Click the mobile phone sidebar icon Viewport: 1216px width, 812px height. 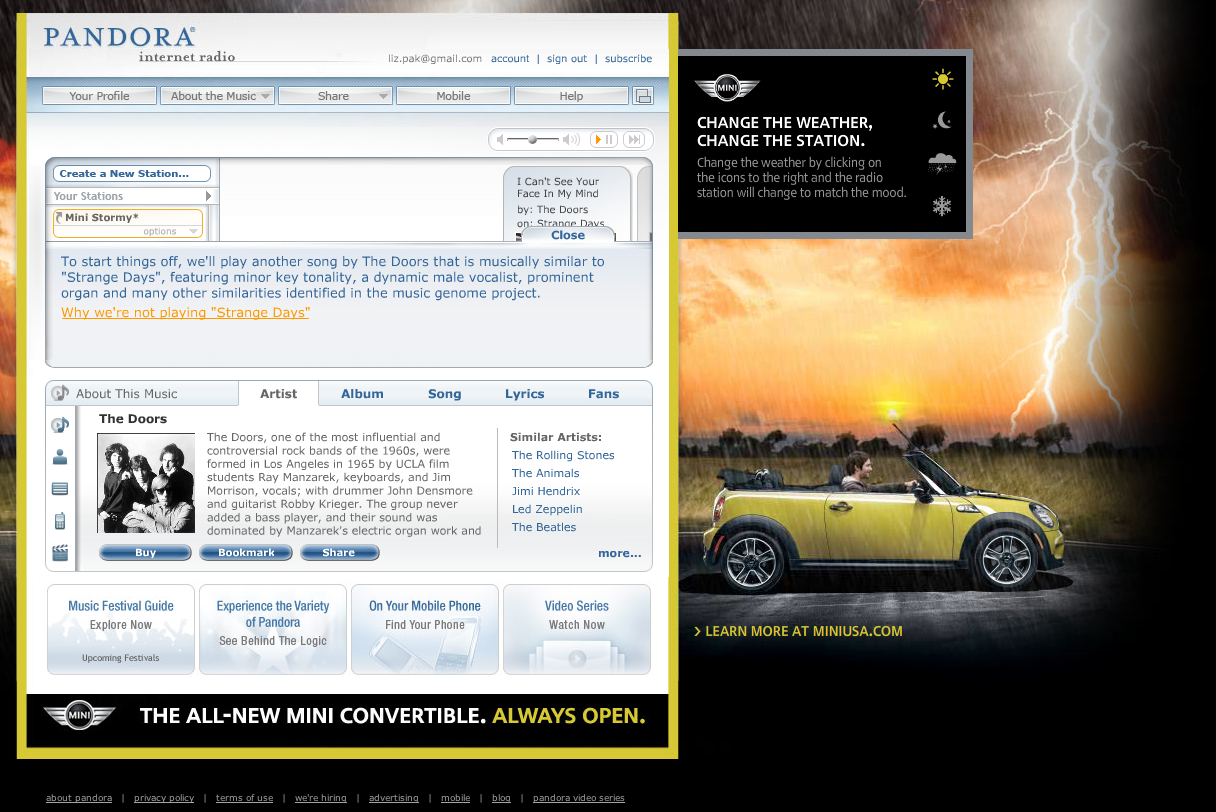[60, 520]
